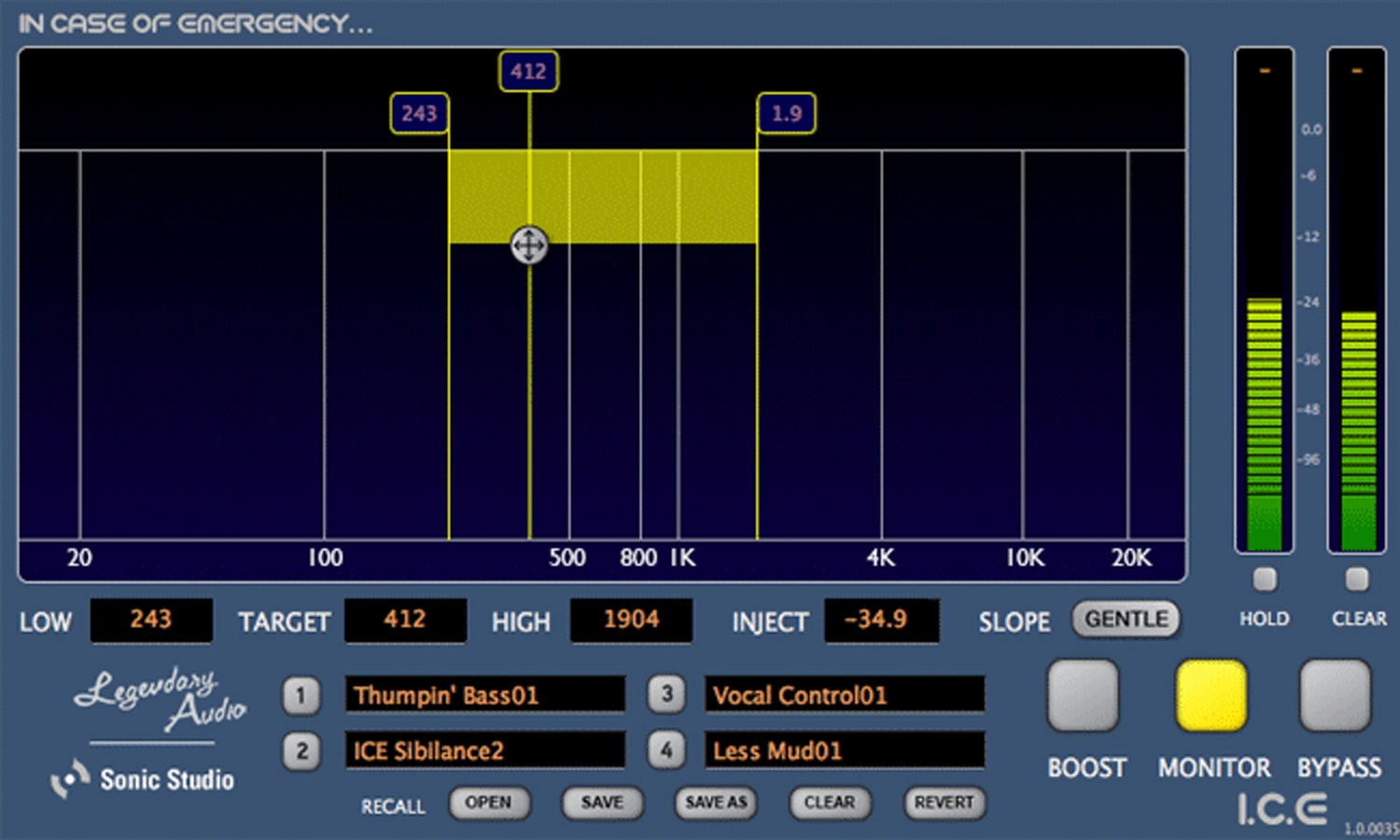Click the 412 target frequency marker flag
1400x840 pixels.
pos(528,72)
